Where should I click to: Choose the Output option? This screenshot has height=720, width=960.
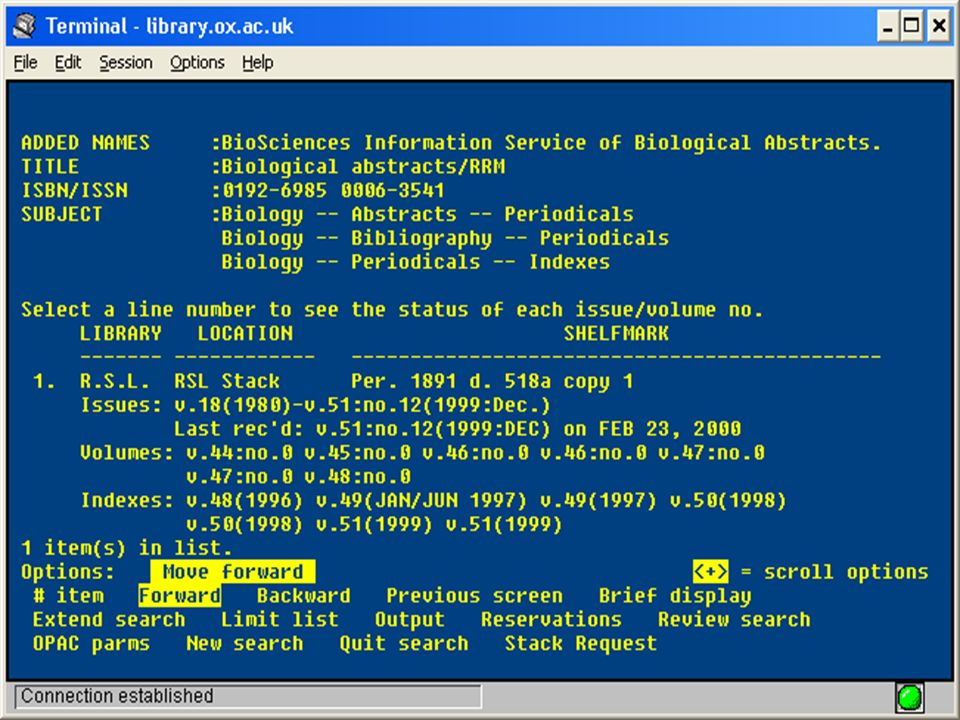tap(410, 620)
